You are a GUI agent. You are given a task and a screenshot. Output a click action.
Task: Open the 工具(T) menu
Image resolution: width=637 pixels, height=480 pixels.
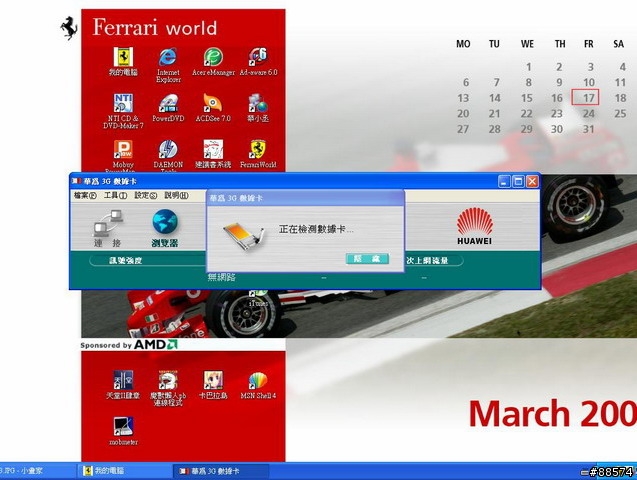click(115, 195)
